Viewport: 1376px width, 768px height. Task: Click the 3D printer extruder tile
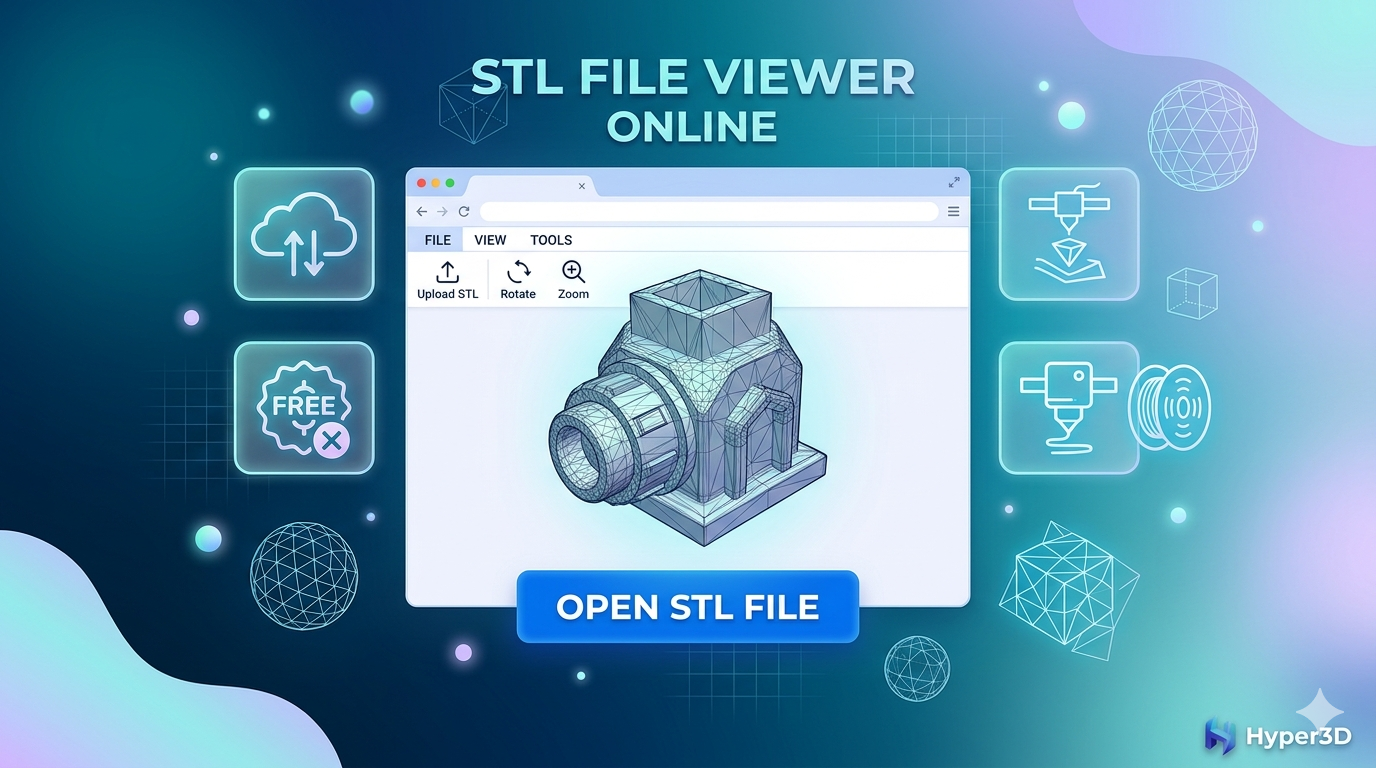(x=1069, y=408)
